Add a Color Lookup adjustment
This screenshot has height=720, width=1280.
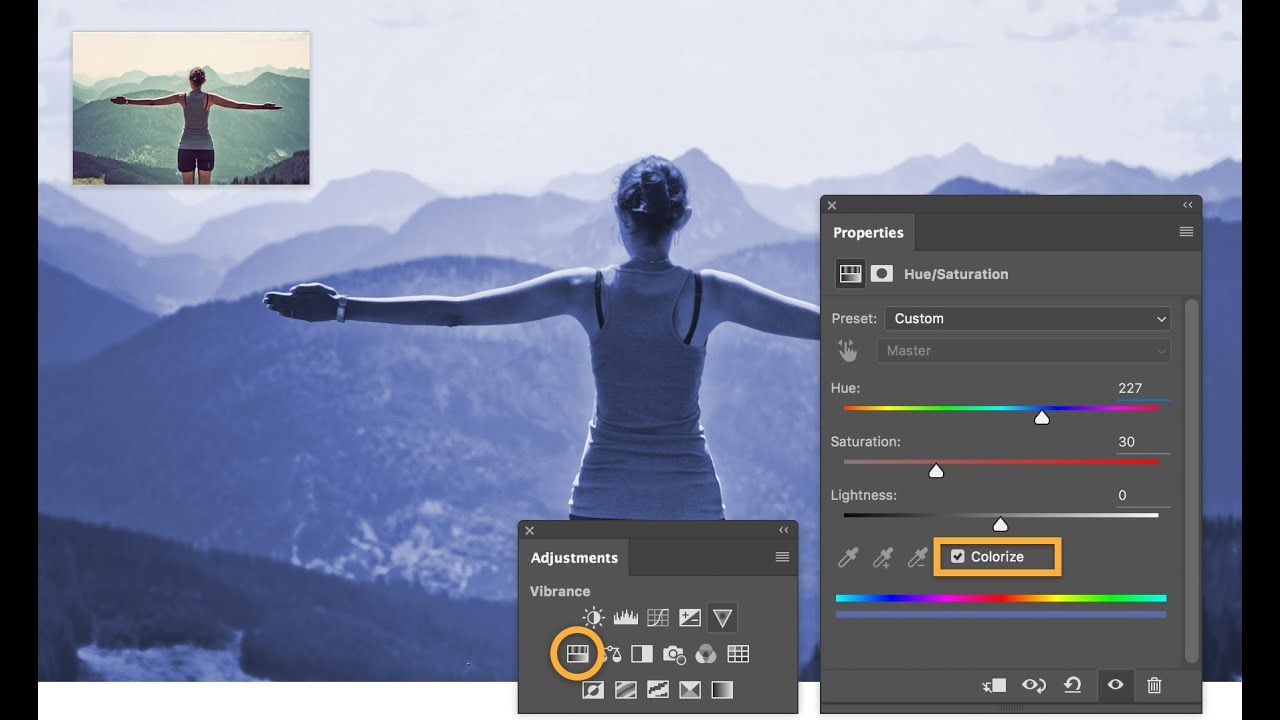pyautogui.click(x=738, y=654)
